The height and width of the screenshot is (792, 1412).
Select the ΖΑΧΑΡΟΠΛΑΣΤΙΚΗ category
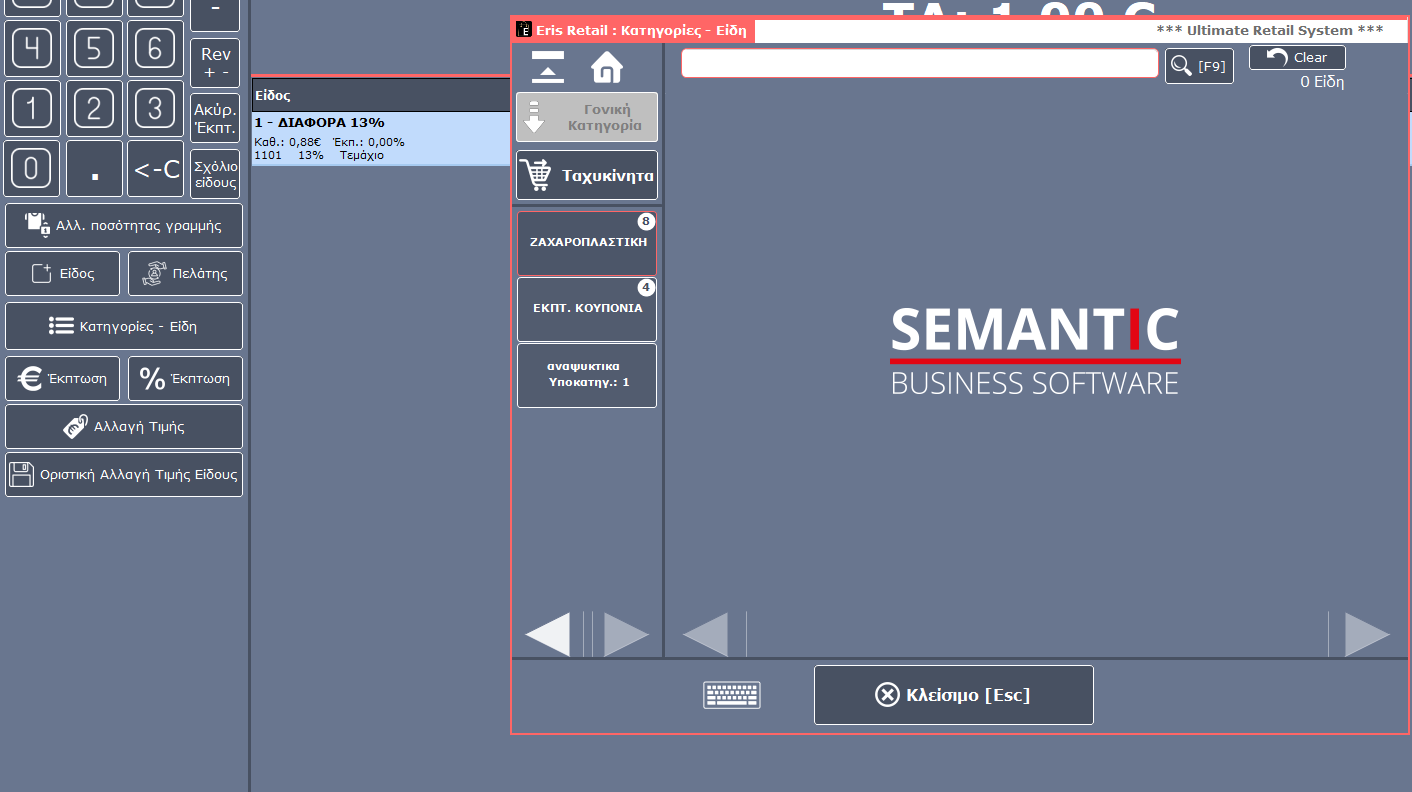click(x=587, y=243)
